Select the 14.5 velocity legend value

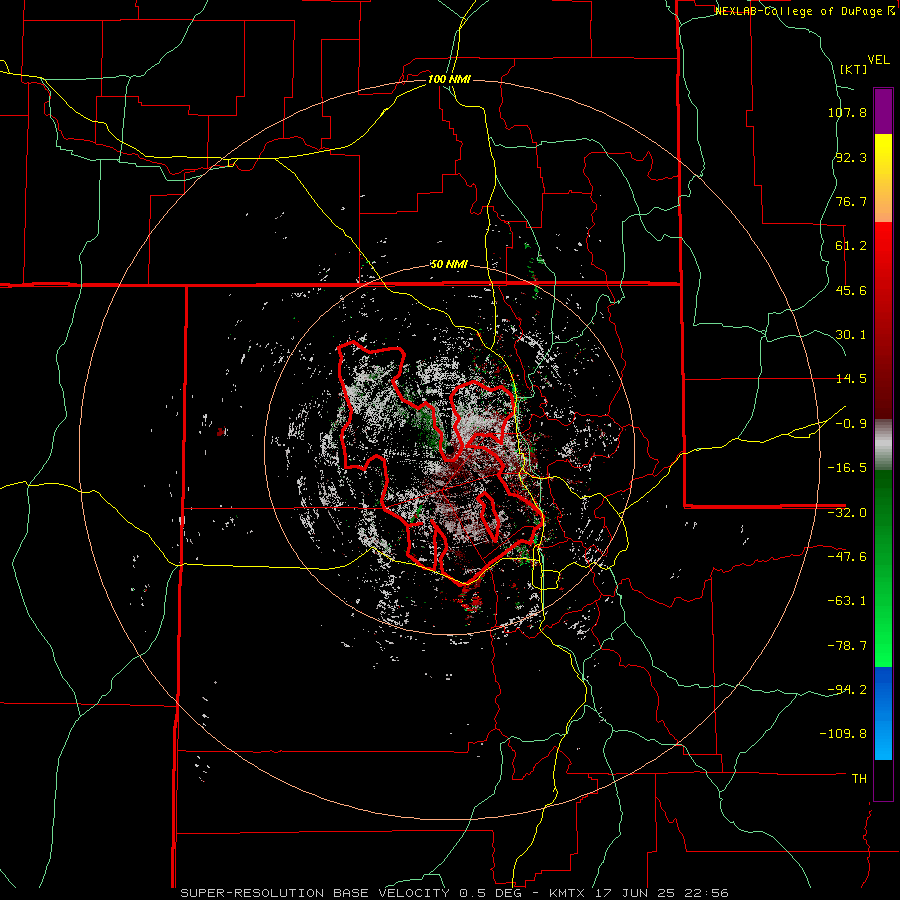(x=851, y=379)
